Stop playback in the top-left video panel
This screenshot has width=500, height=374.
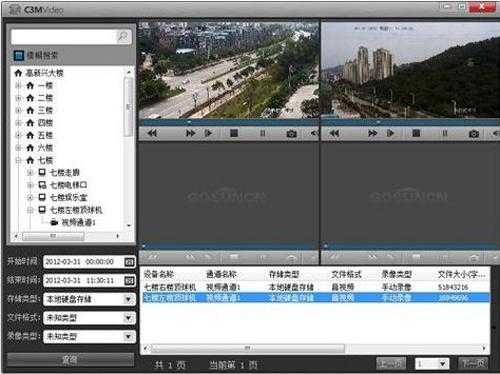[x=234, y=133]
